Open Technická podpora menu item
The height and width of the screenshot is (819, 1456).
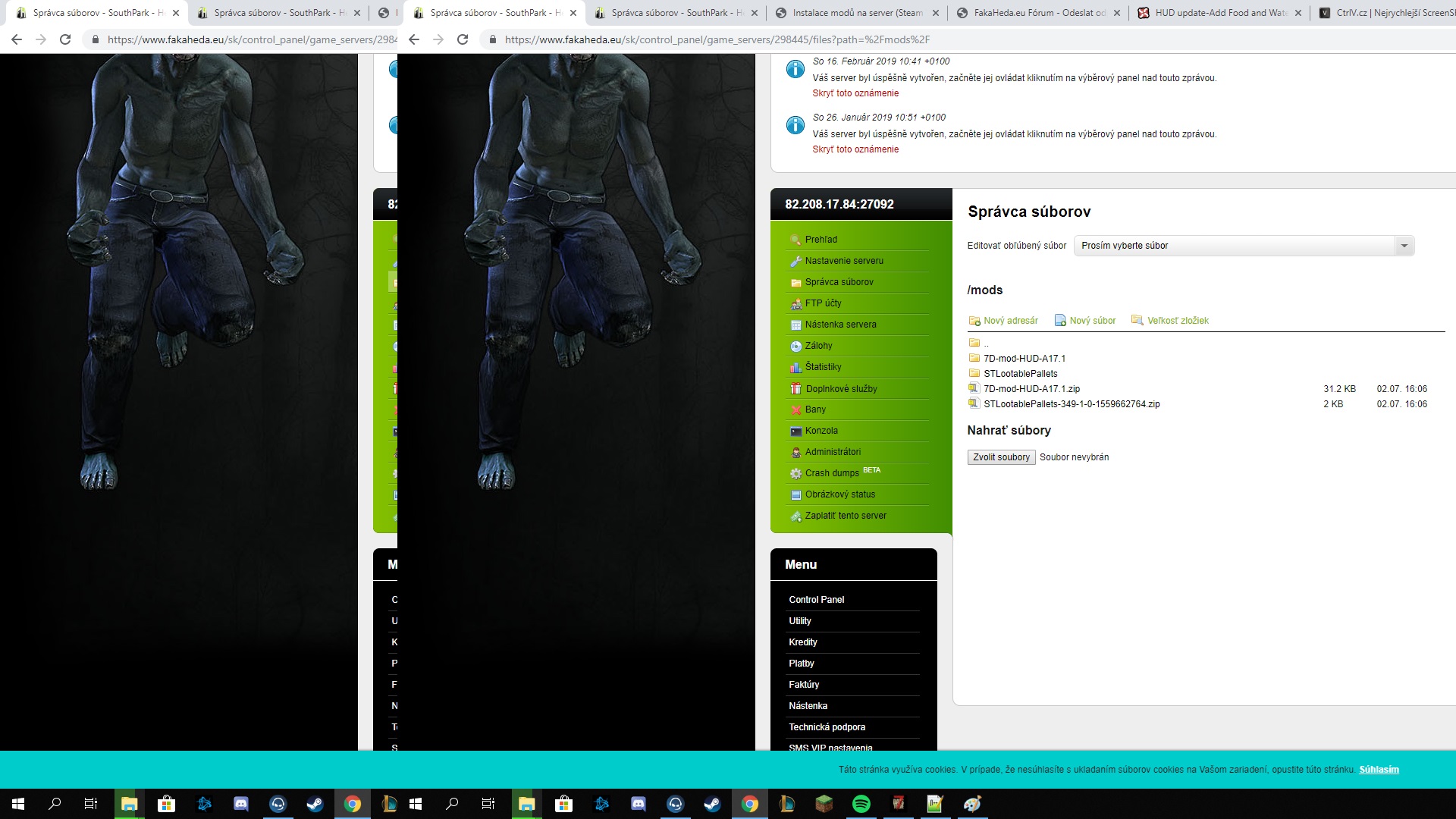827,727
